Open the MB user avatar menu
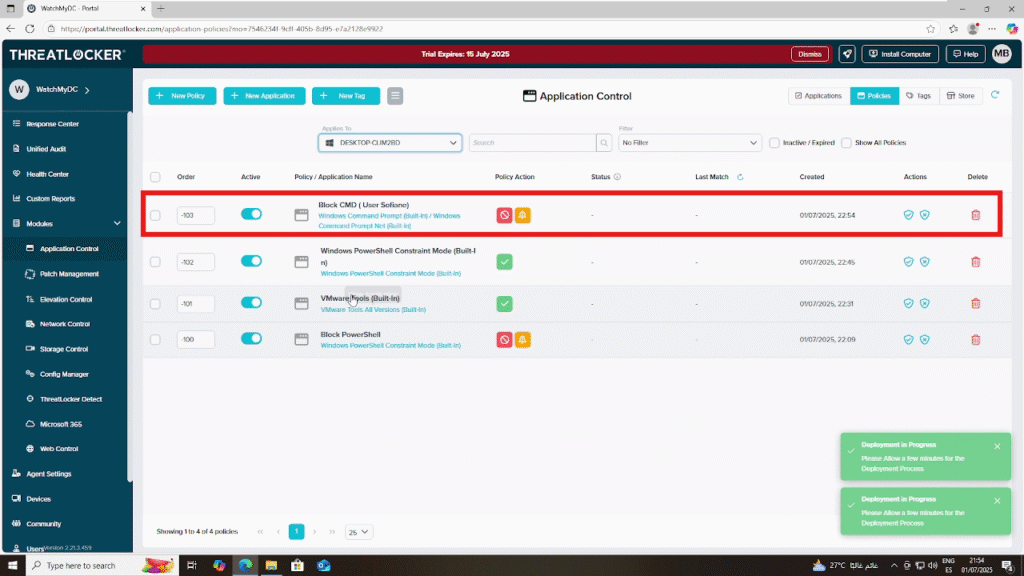This screenshot has width=1024, height=576. coord(1001,54)
